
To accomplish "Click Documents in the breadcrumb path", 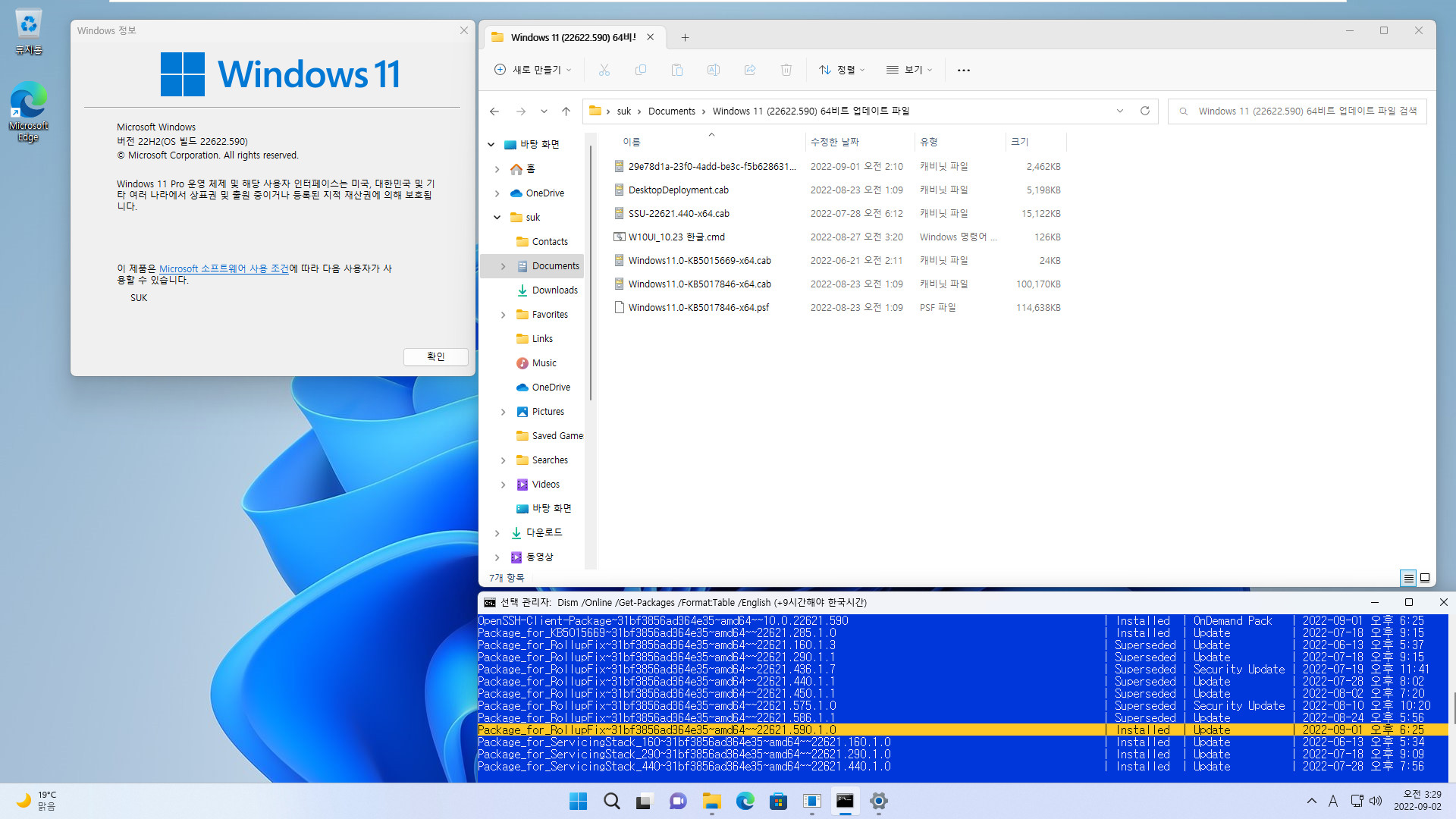I will pos(671,111).
